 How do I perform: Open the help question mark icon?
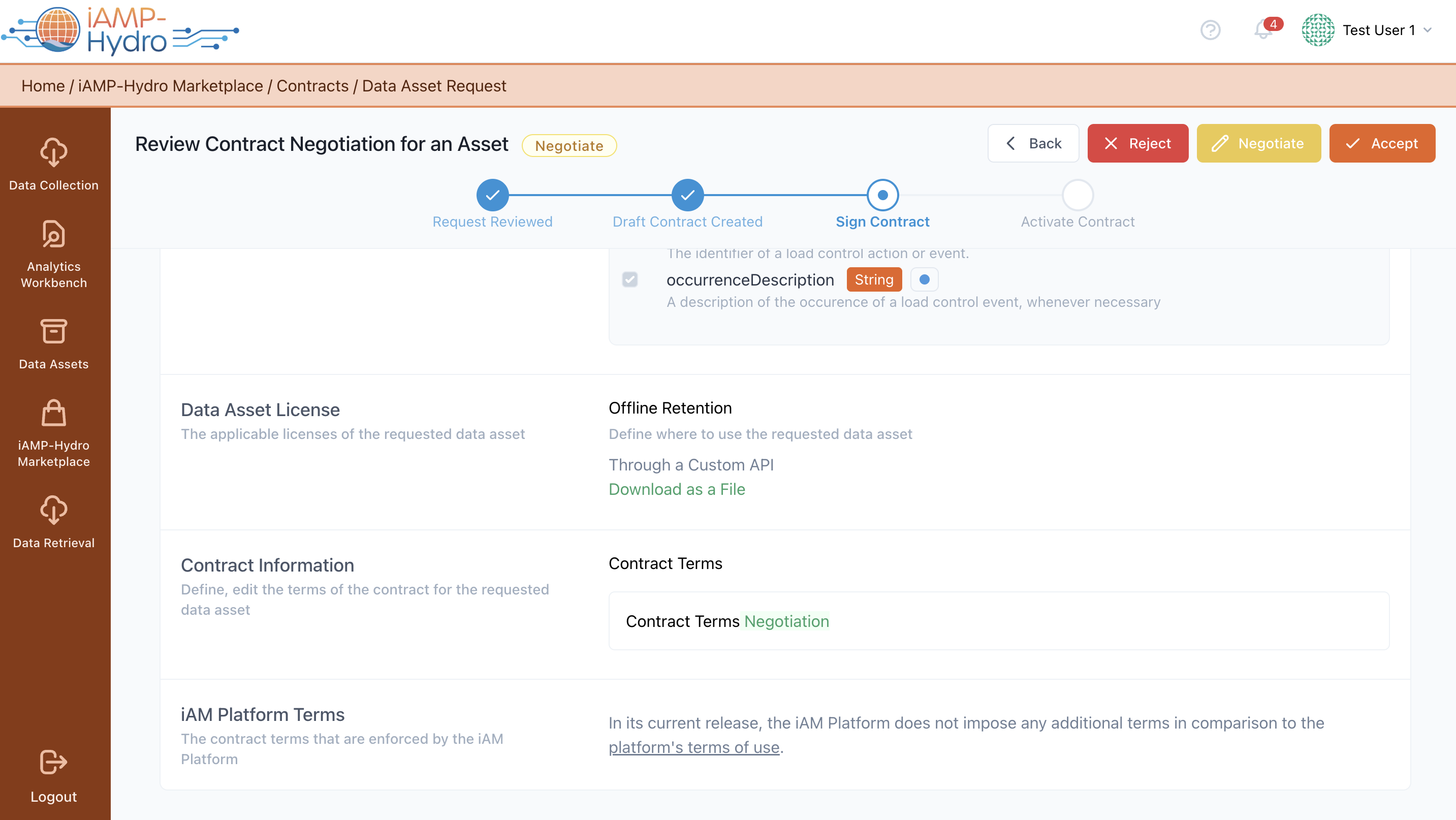click(x=1210, y=30)
